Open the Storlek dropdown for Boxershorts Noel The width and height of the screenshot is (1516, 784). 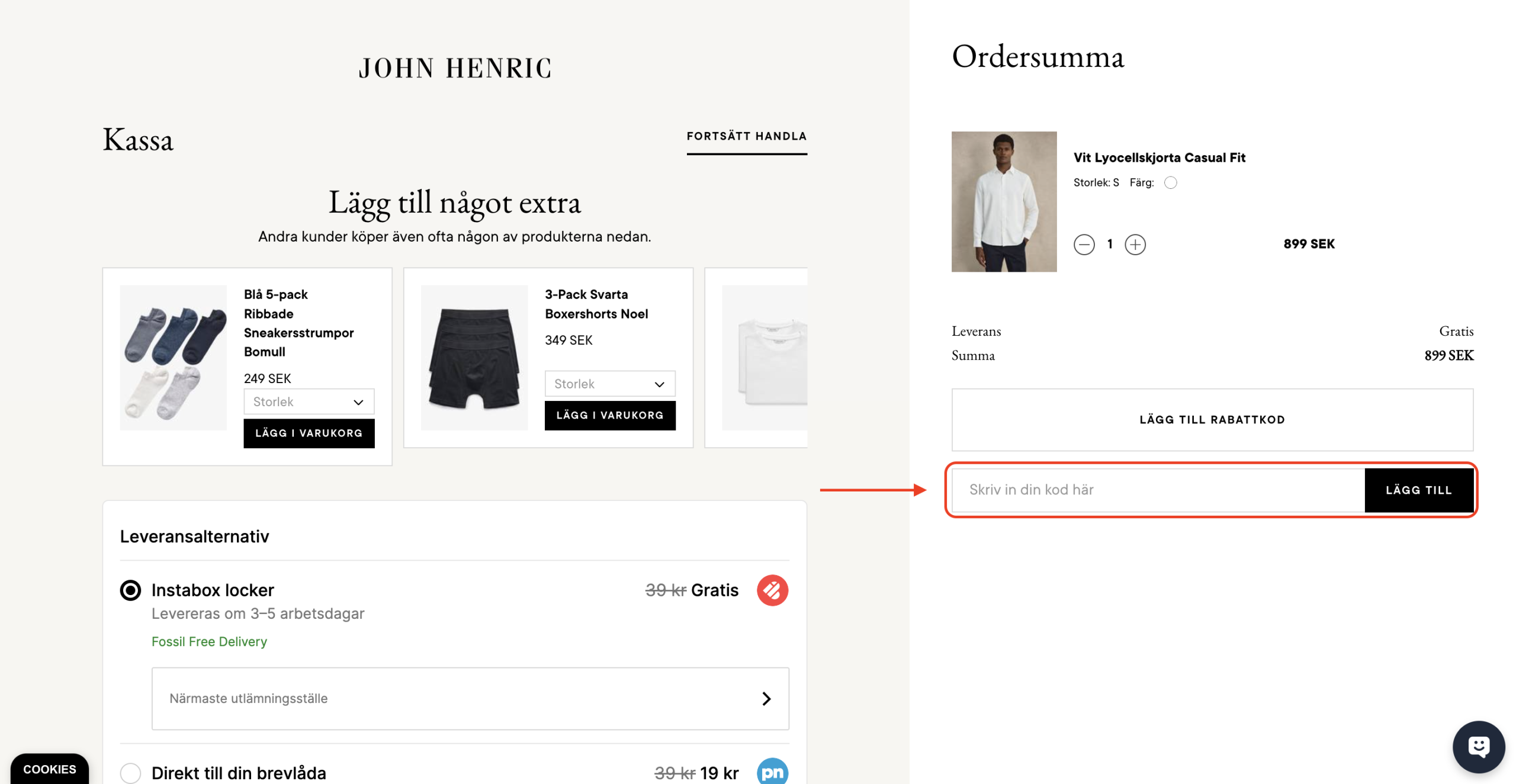609,384
